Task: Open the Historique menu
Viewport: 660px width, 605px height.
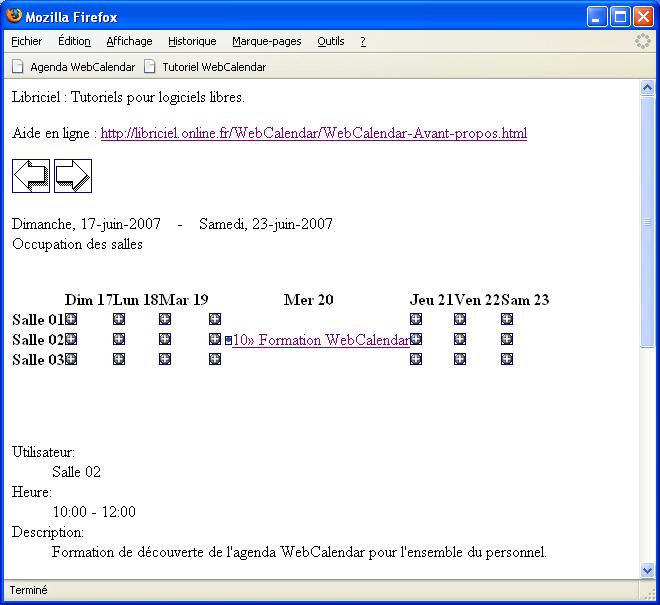Action: click(x=192, y=41)
